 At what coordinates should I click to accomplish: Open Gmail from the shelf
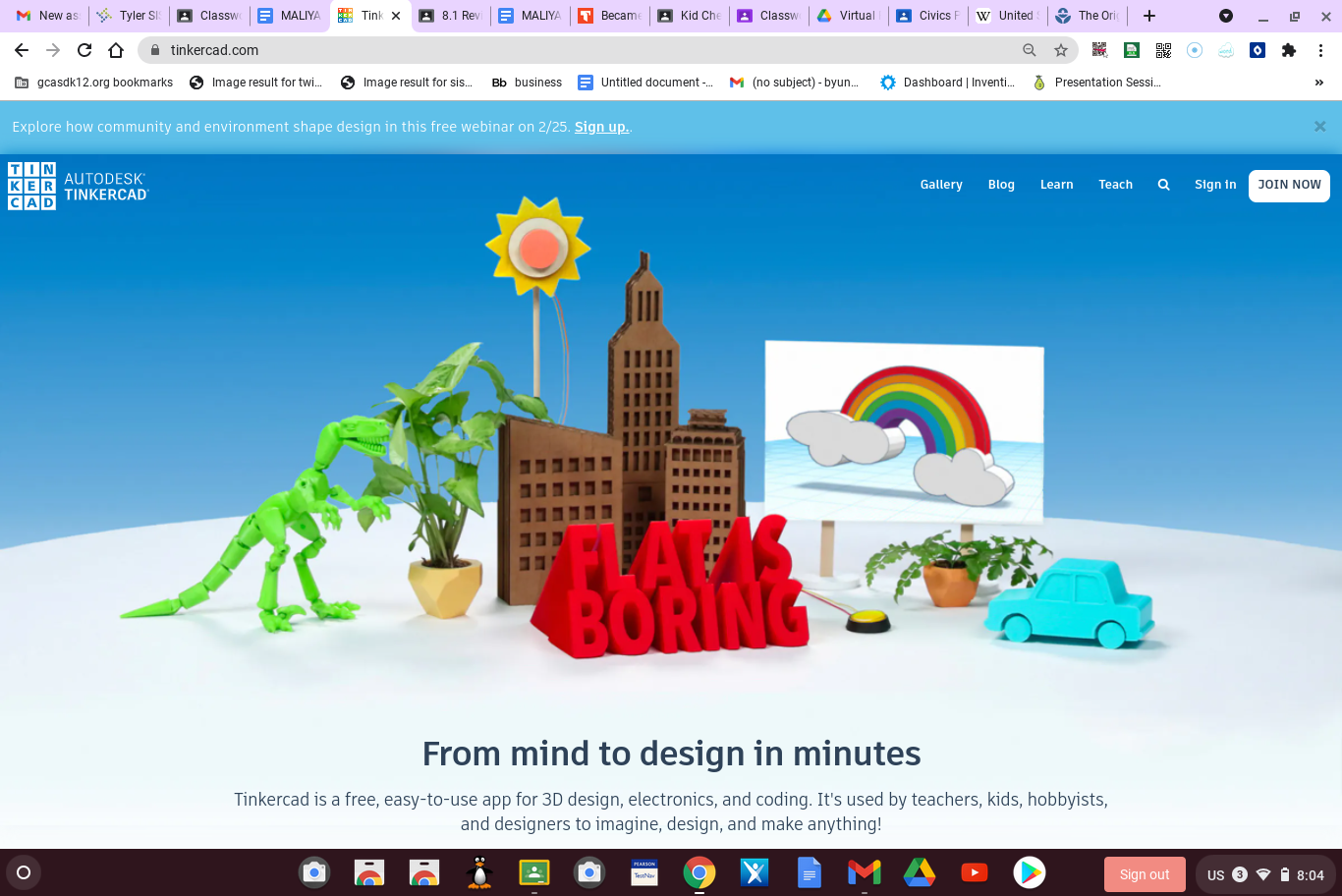click(865, 872)
